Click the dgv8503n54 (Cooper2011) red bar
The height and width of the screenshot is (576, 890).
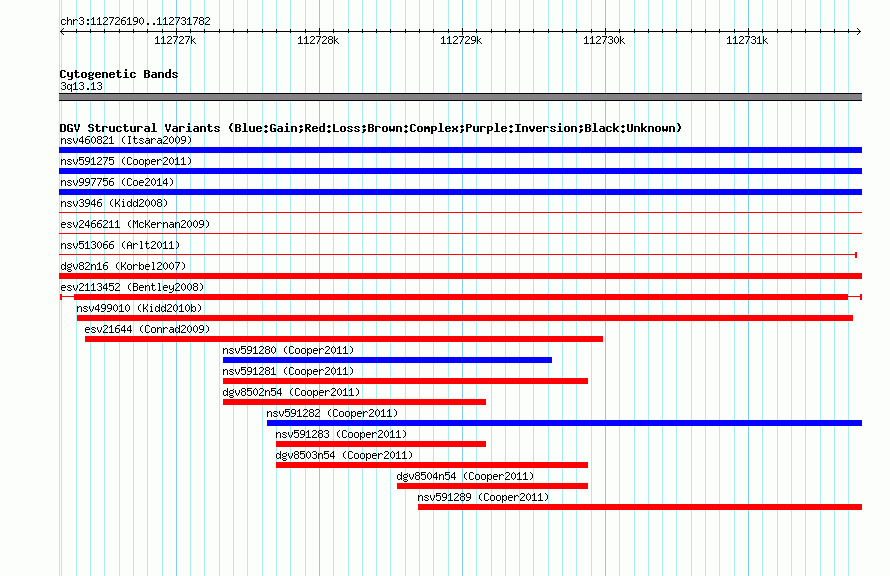pos(432,465)
